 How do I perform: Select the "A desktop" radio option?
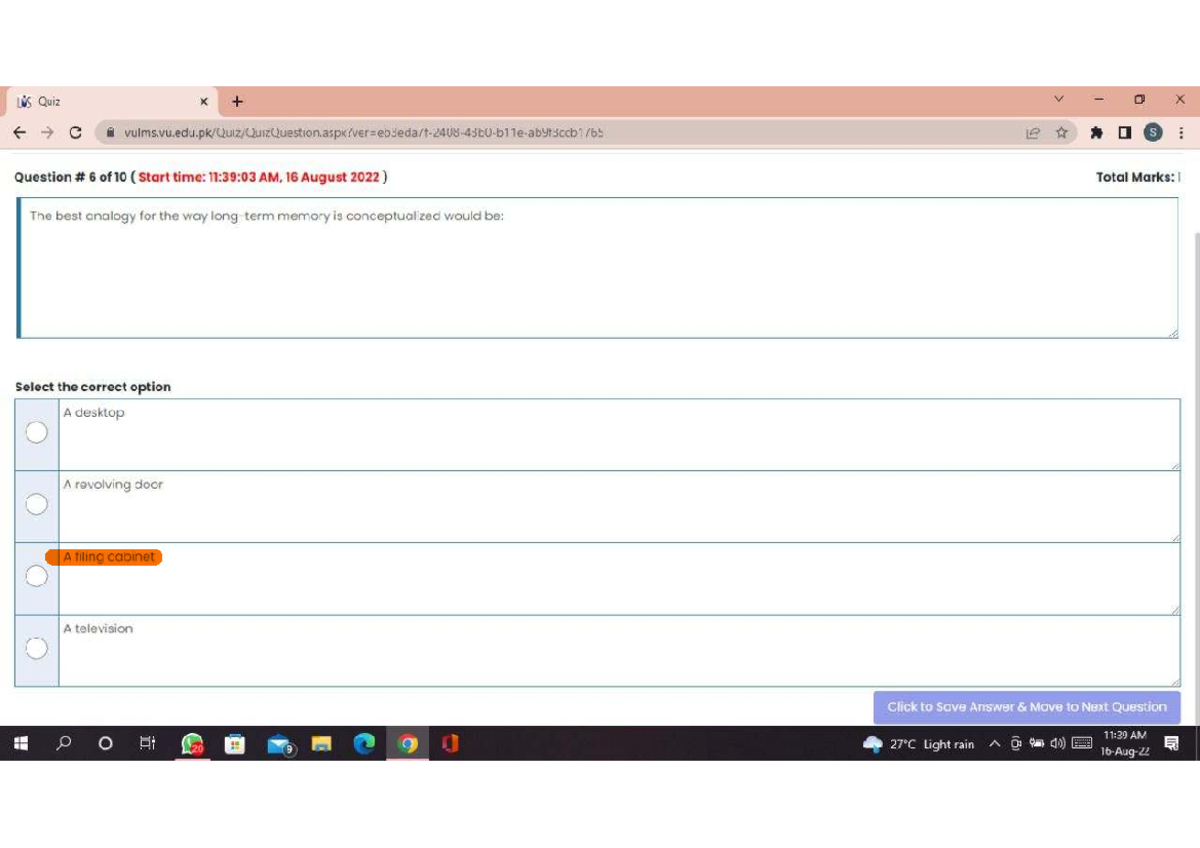tap(36, 432)
